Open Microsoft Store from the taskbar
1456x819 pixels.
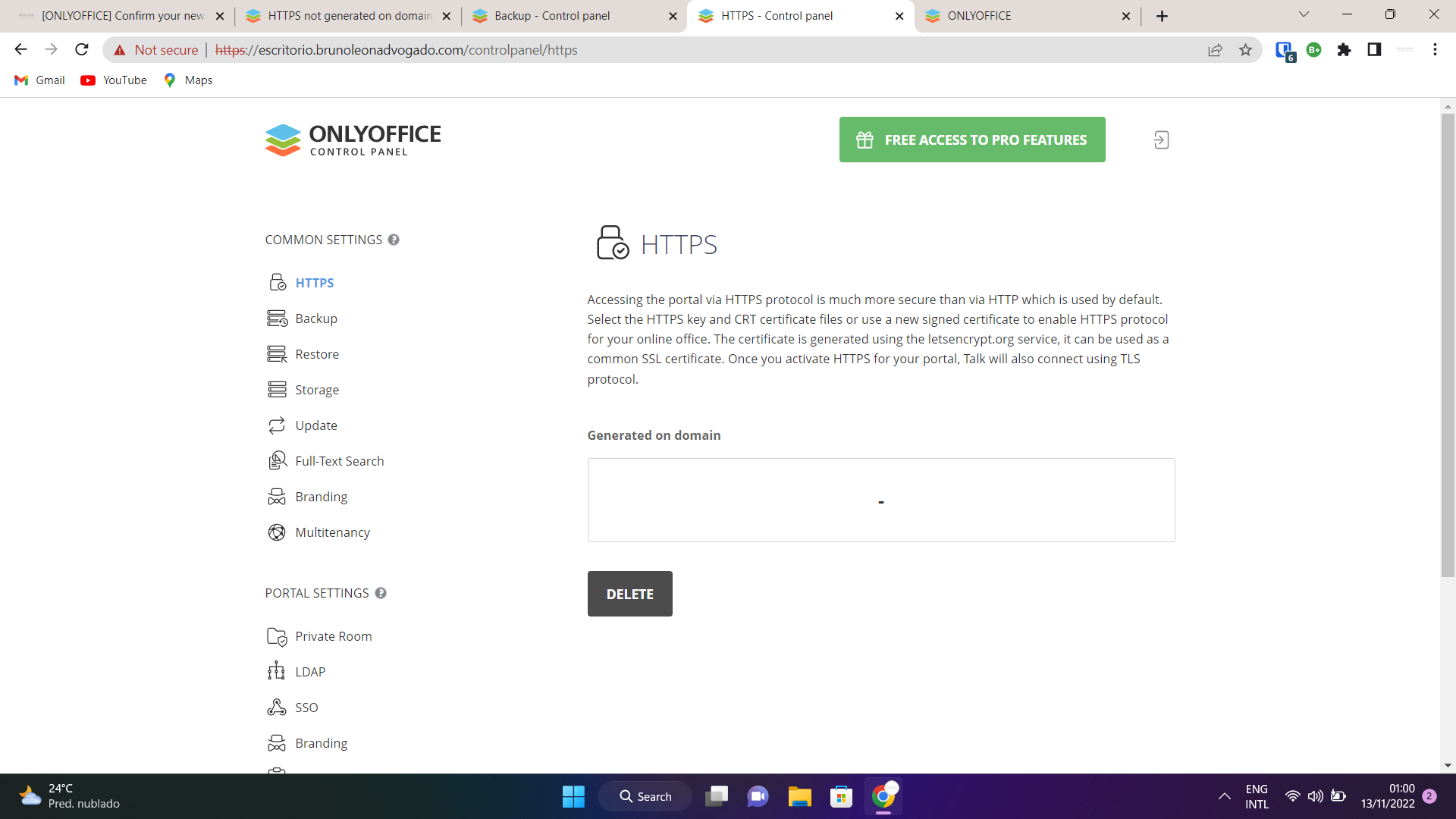coord(841,796)
